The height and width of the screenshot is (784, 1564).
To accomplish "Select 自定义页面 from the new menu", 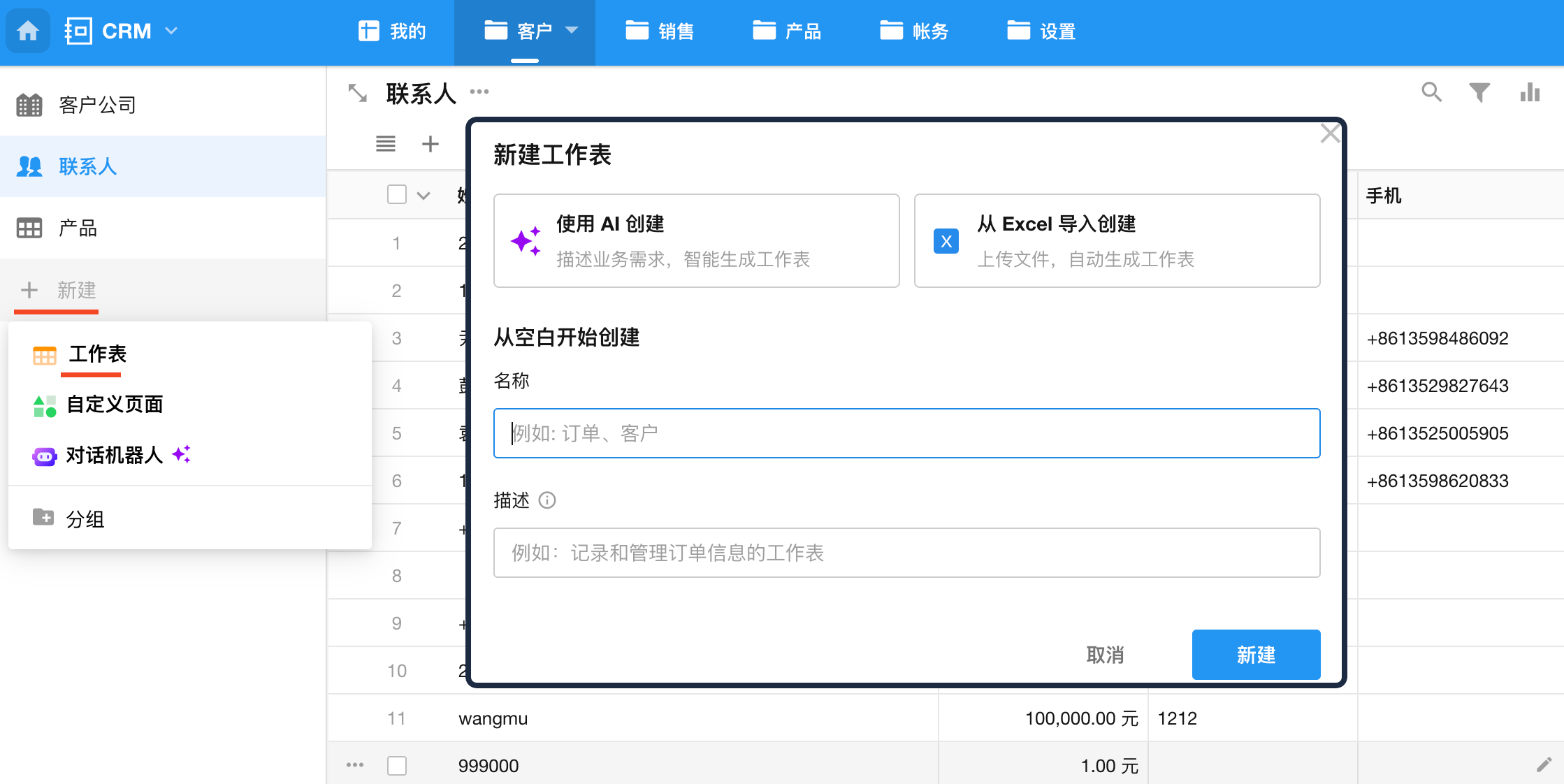I will coord(115,405).
